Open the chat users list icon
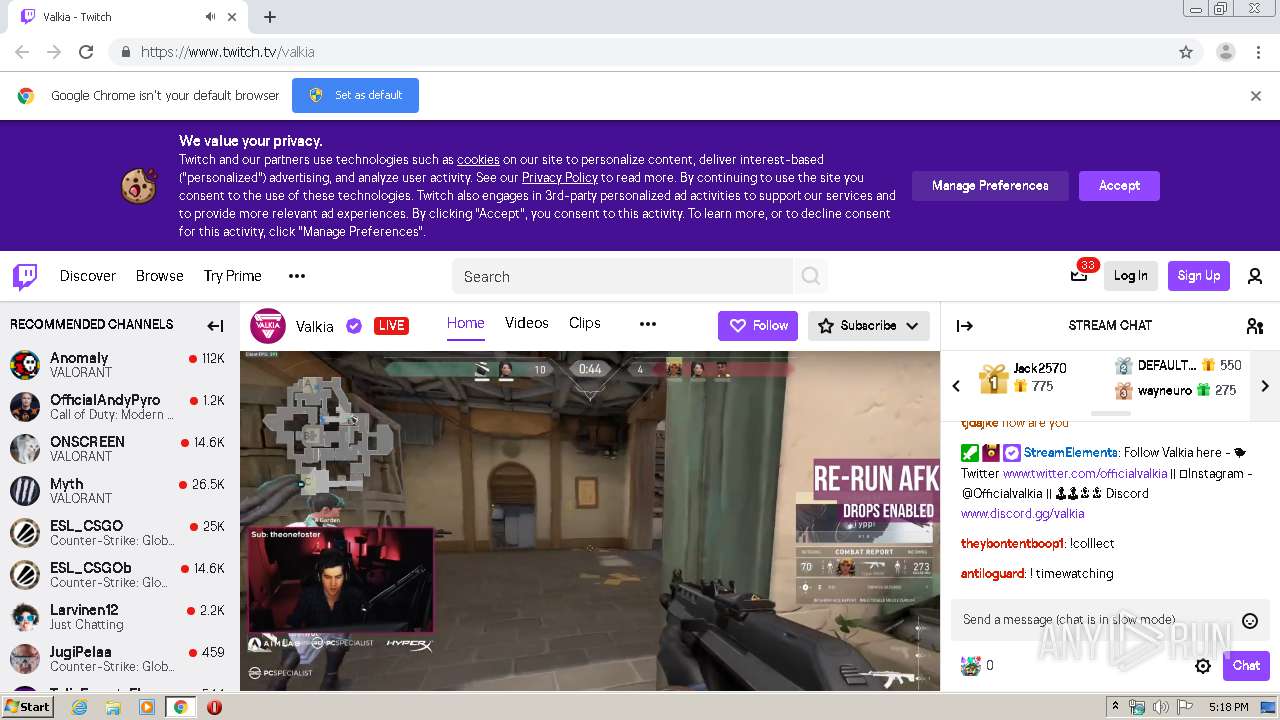Image resolution: width=1280 pixels, height=720 pixels. (x=1255, y=325)
